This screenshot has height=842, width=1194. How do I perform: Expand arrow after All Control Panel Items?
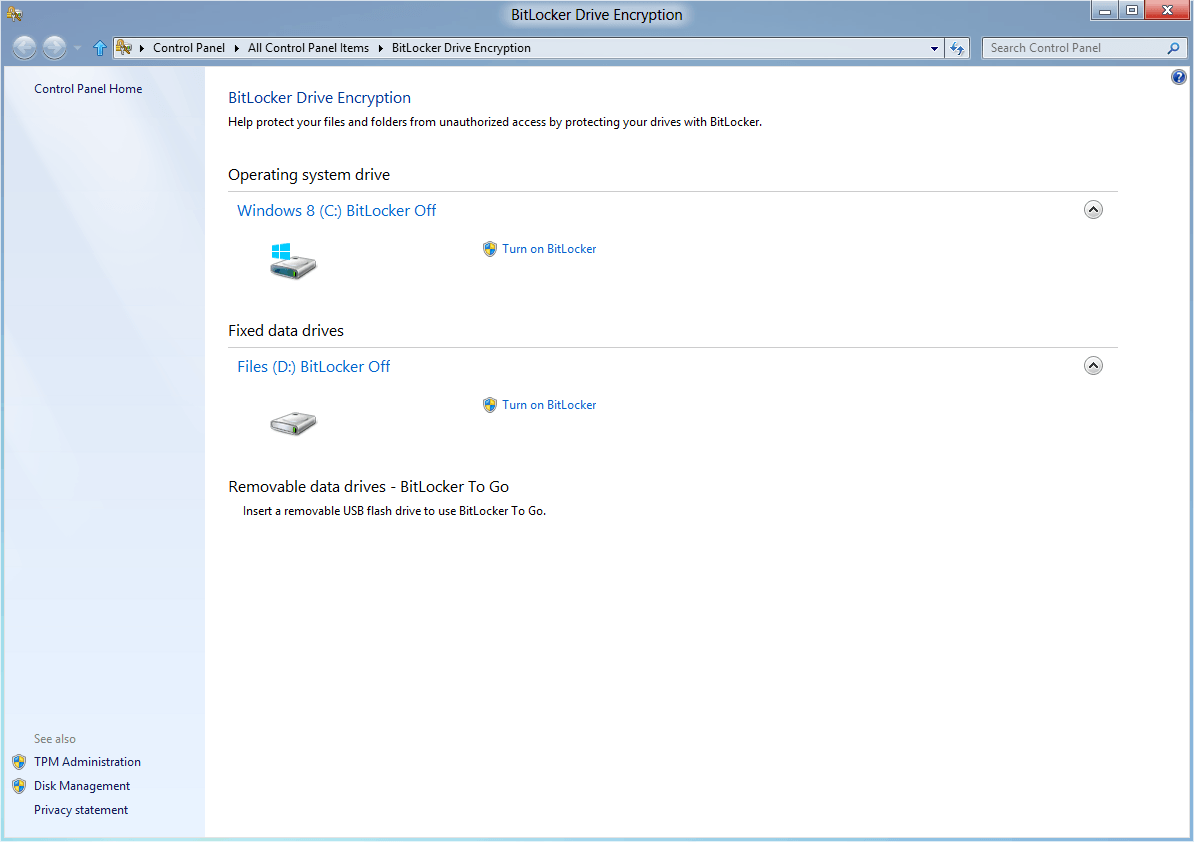point(381,48)
